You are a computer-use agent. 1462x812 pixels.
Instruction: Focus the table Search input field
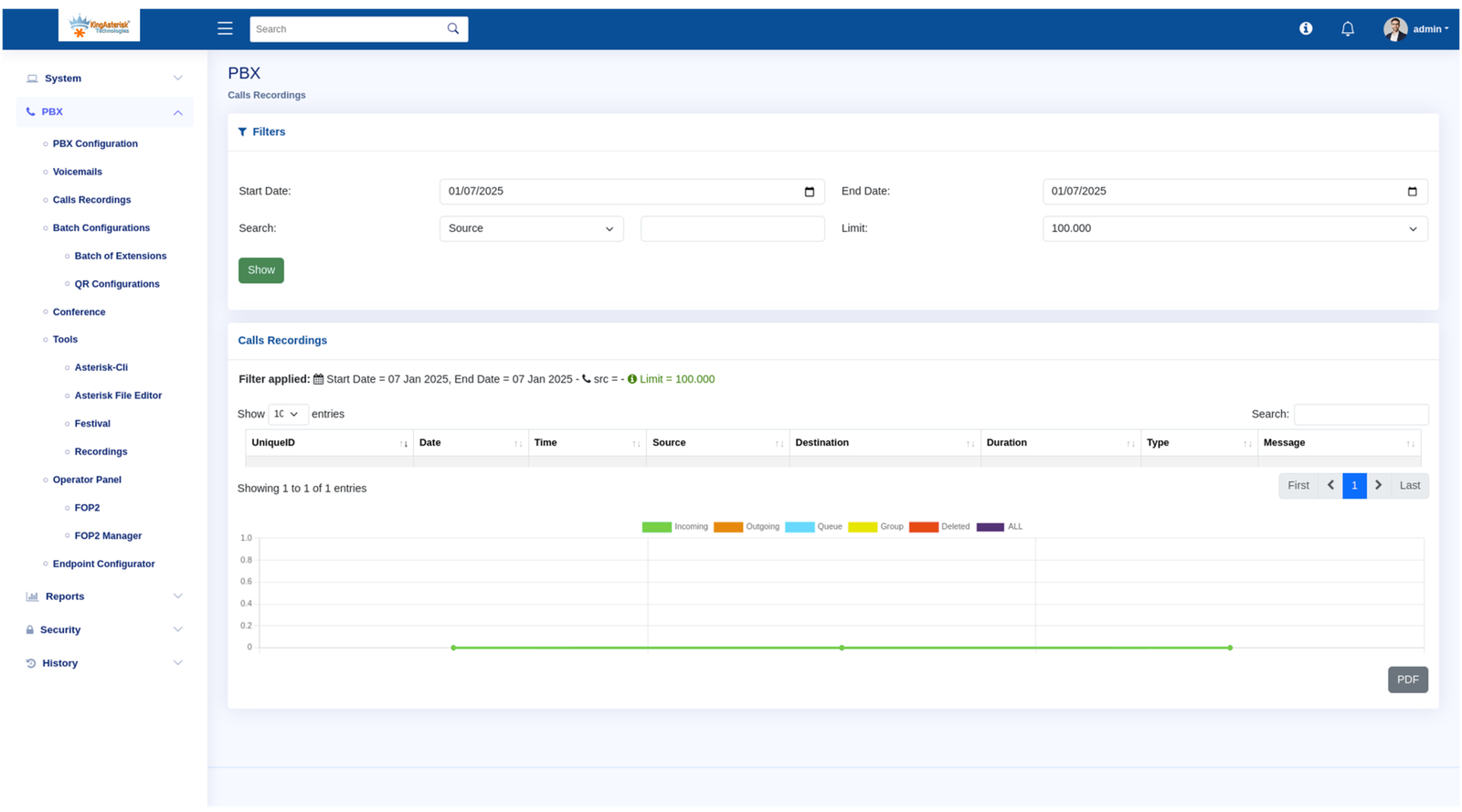coord(1361,415)
